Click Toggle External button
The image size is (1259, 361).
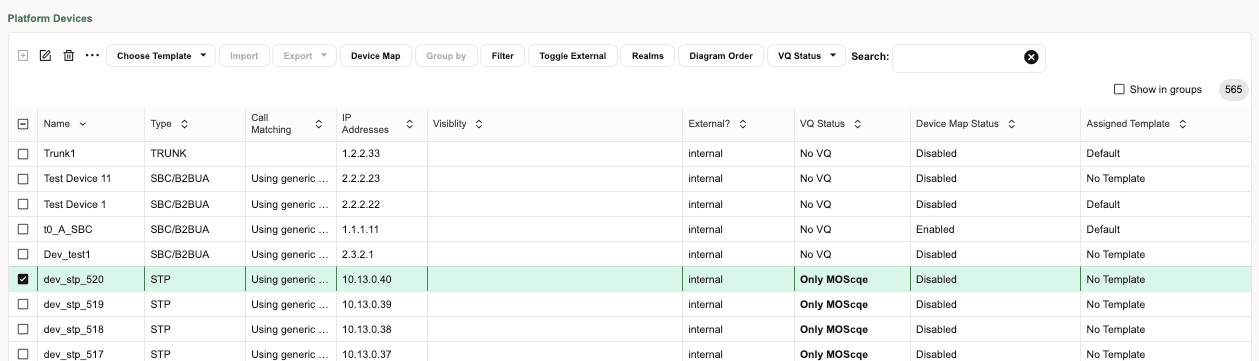pyautogui.click(x=572, y=56)
